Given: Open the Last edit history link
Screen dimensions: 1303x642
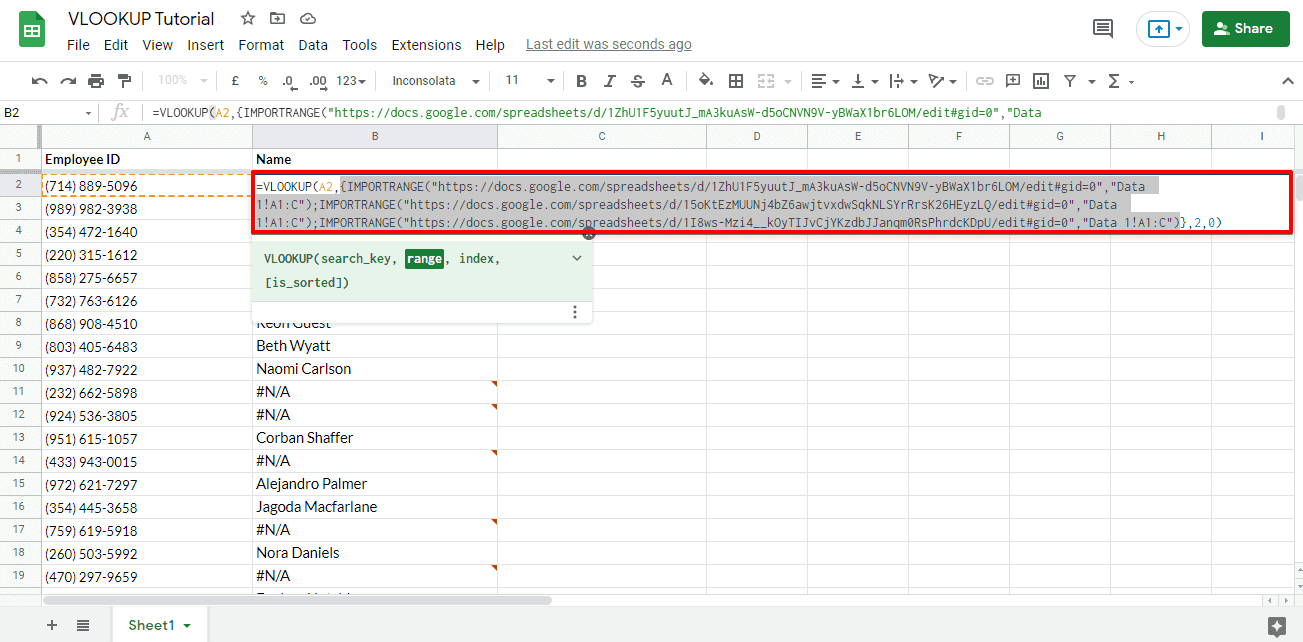Looking at the screenshot, I should (x=608, y=44).
